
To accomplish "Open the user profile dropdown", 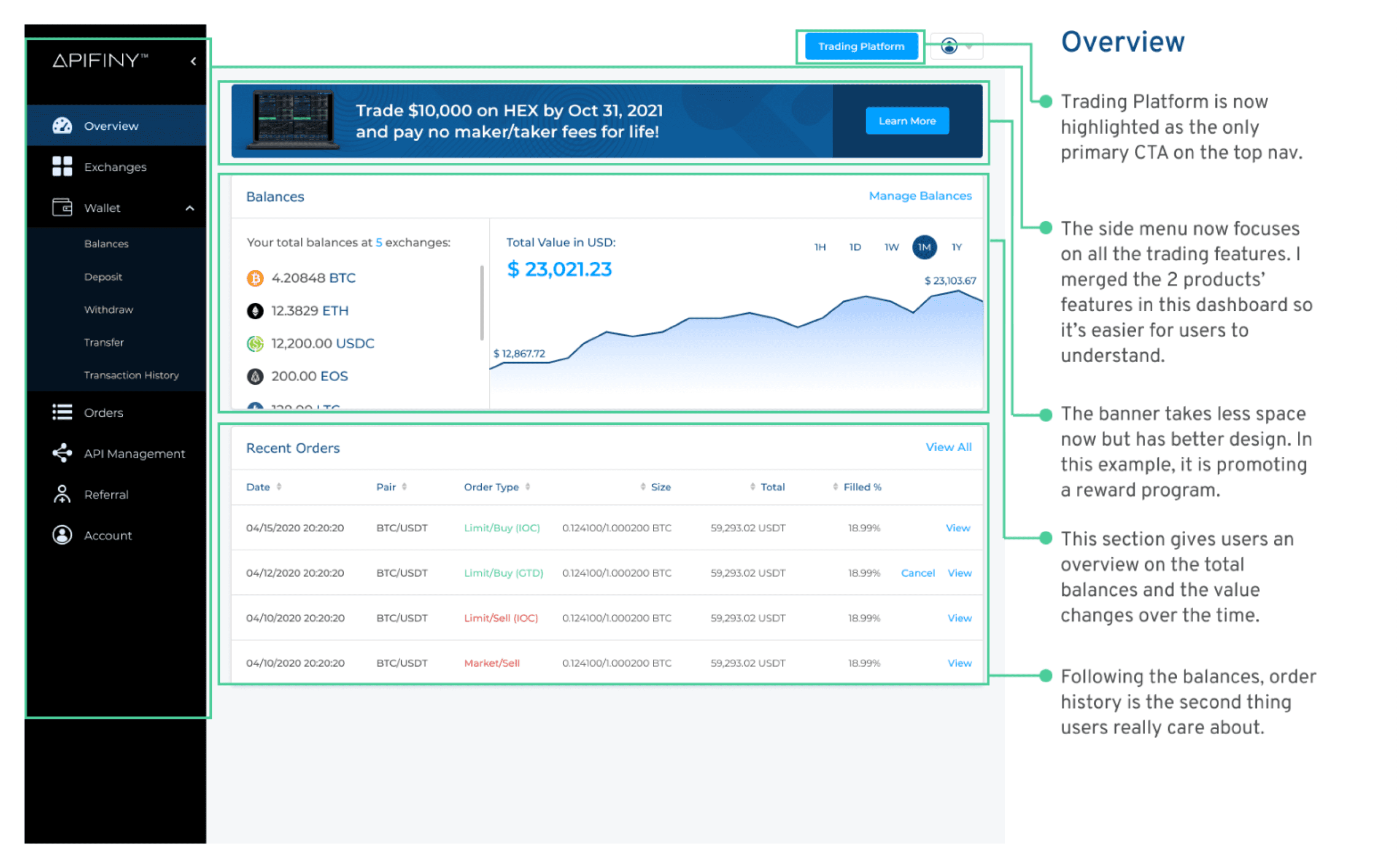I will click(x=957, y=46).
